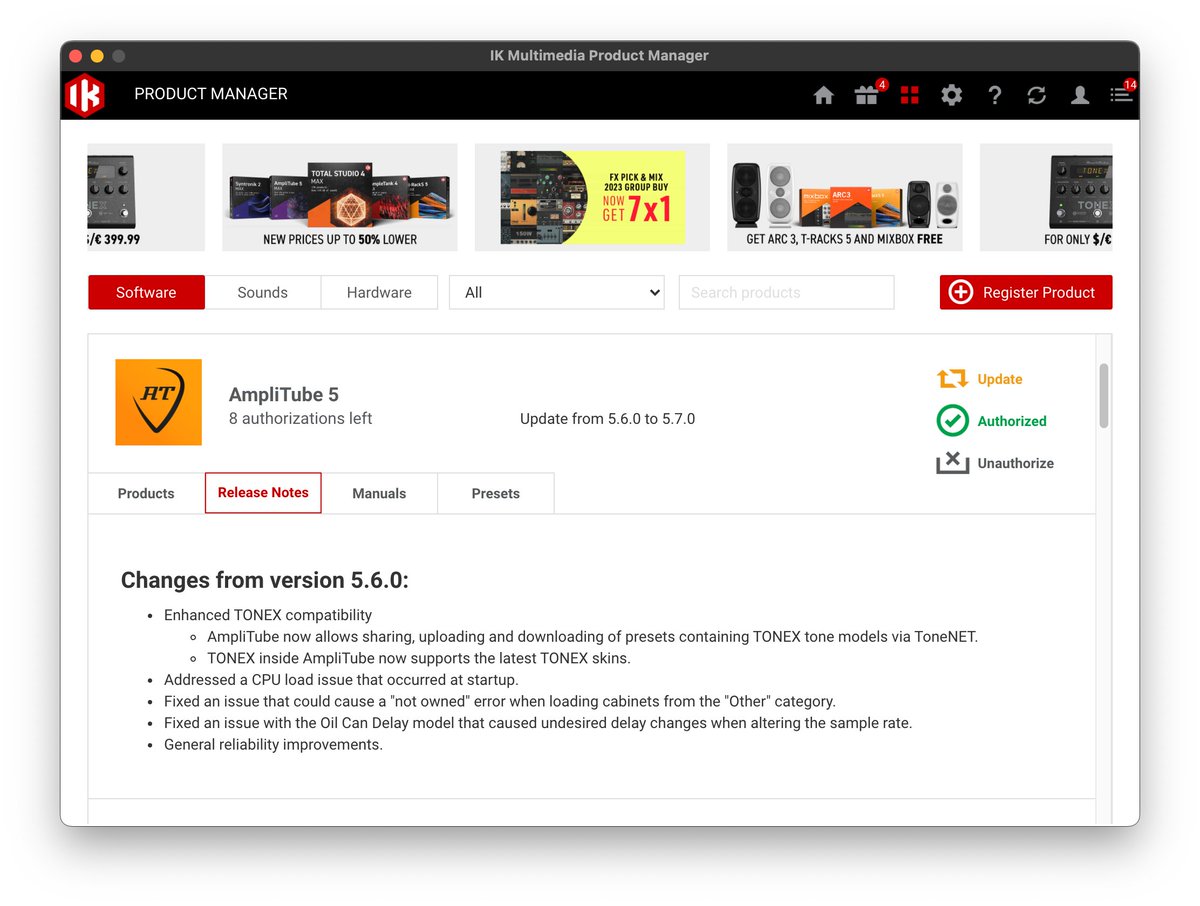Click the CPU load issue bullet
The width and height of the screenshot is (1200, 906).
coord(341,680)
